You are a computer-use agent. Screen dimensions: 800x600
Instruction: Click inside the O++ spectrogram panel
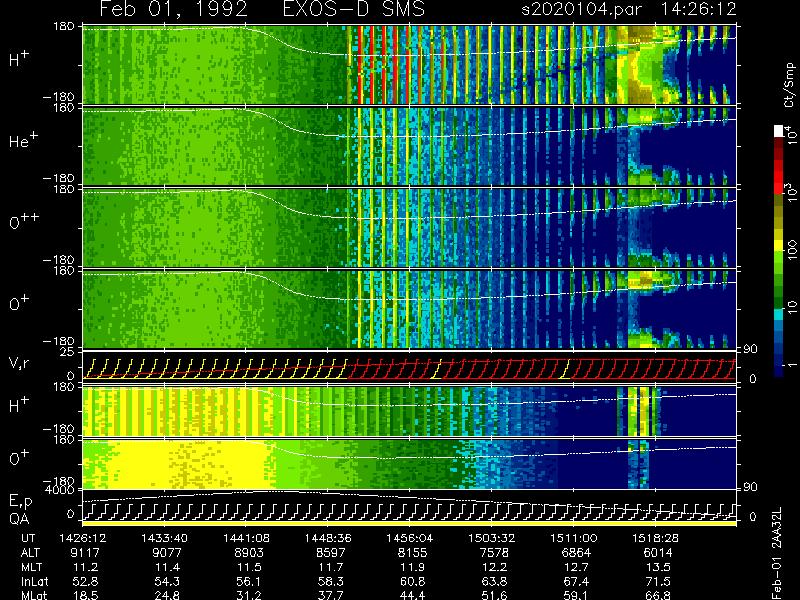(x=410, y=228)
